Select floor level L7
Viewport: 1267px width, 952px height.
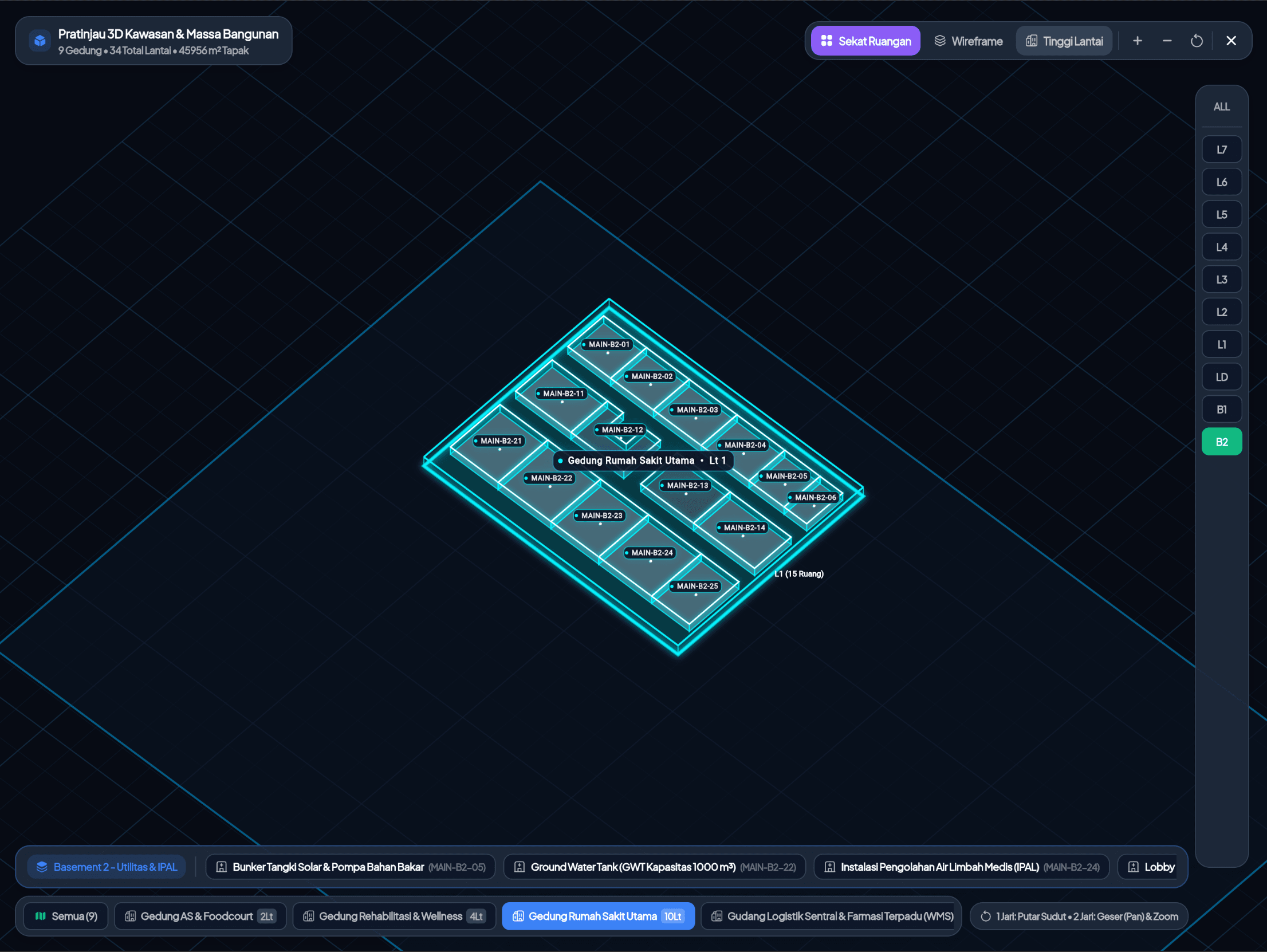pyautogui.click(x=1222, y=150)
